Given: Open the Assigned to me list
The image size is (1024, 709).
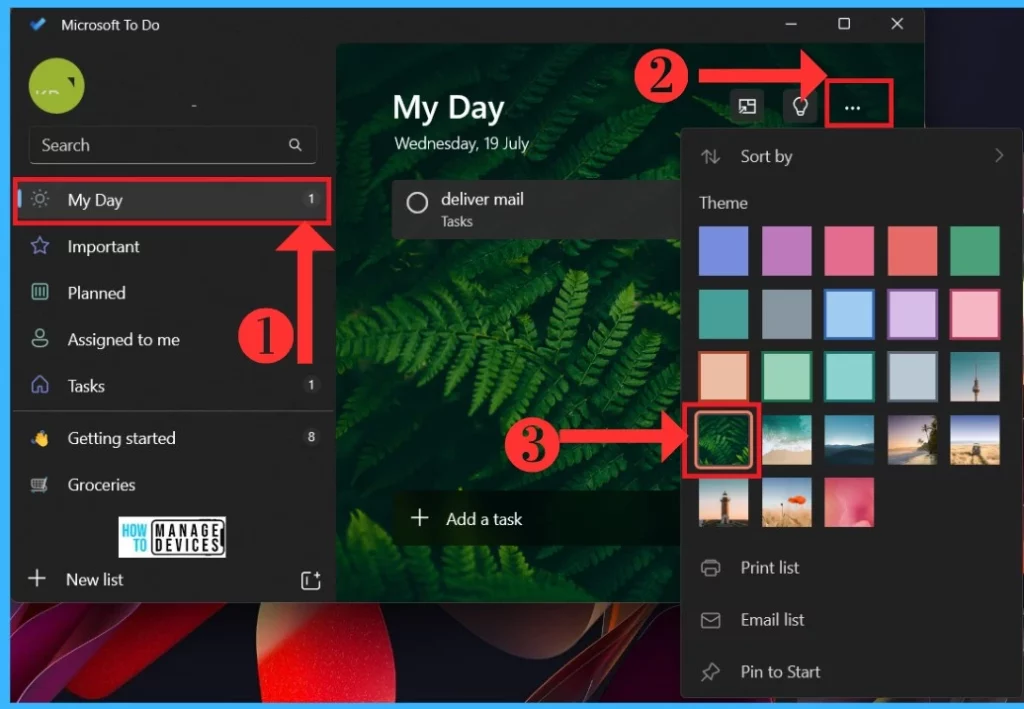Looking at the screenshot, I should point(172,339).
